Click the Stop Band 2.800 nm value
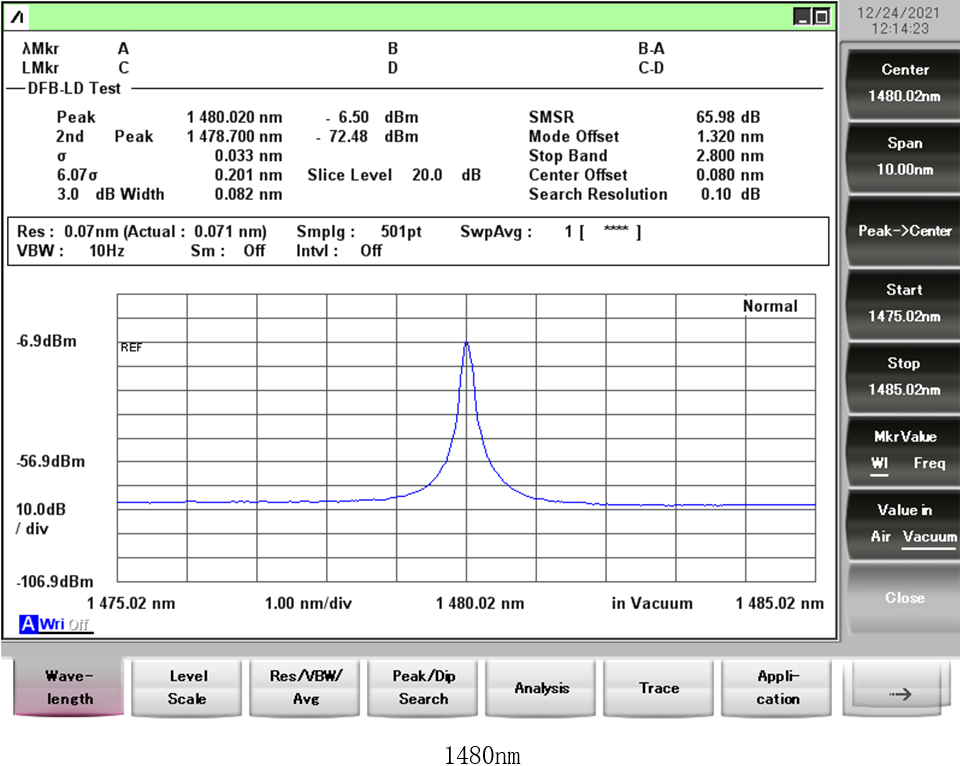 [730, 156]
